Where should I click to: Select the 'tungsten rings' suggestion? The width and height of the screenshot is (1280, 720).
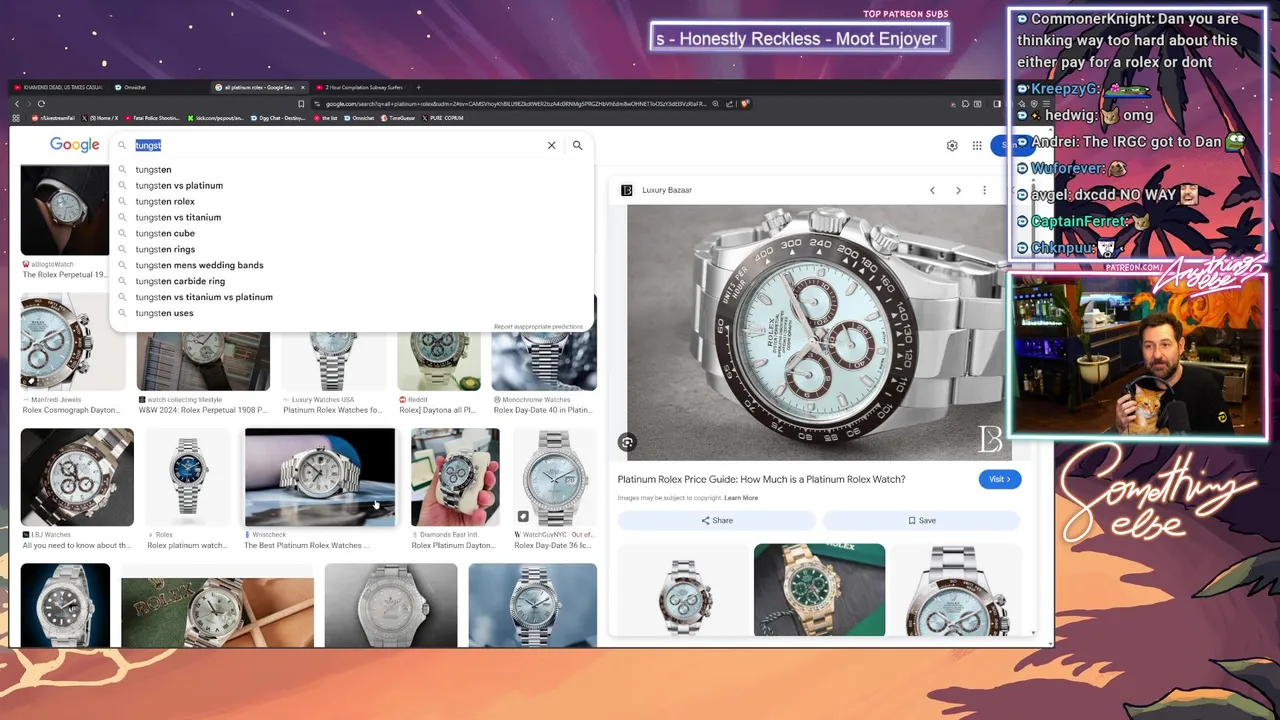(x=351, y=249)
